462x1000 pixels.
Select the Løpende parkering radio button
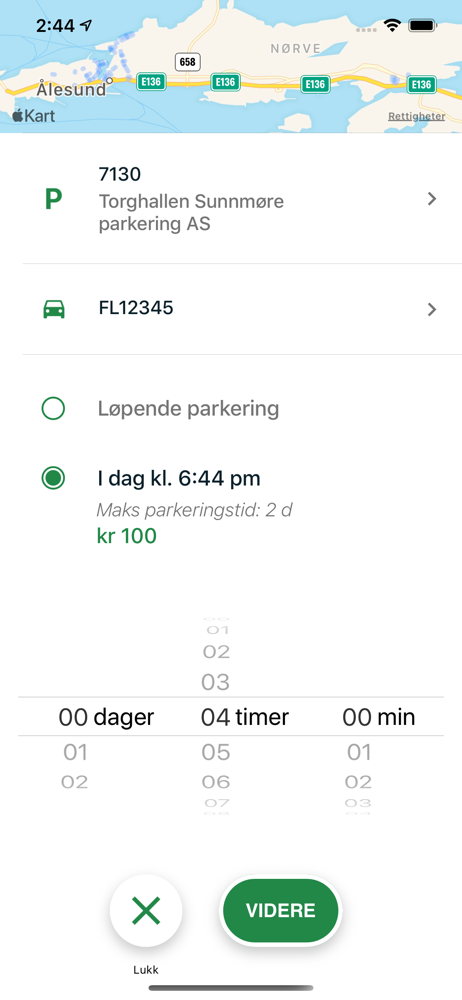[53, 409]
